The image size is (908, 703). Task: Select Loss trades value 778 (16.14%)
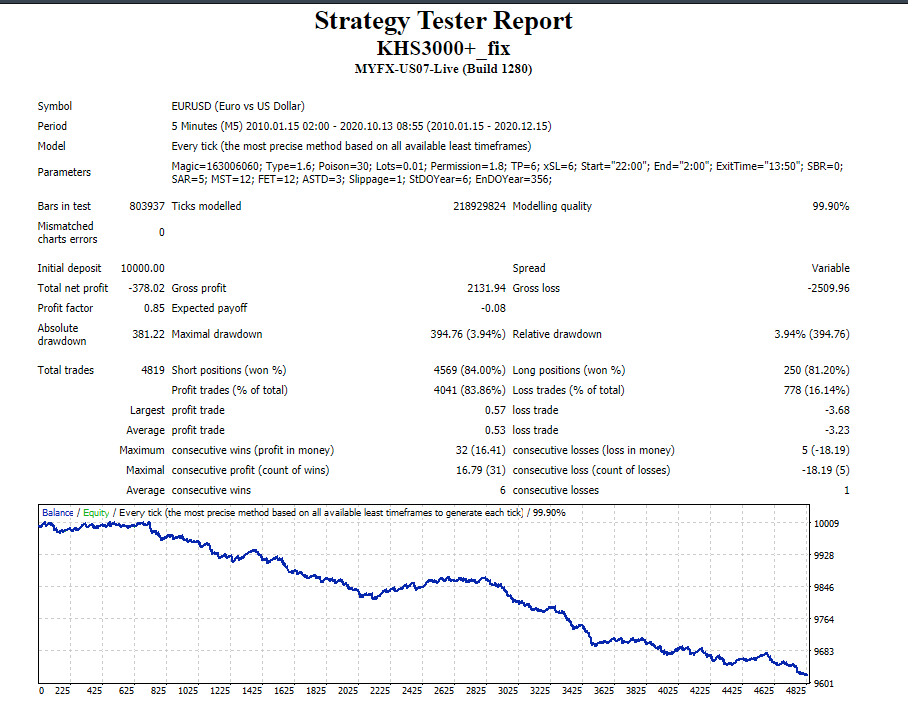(x=817, y=390)
